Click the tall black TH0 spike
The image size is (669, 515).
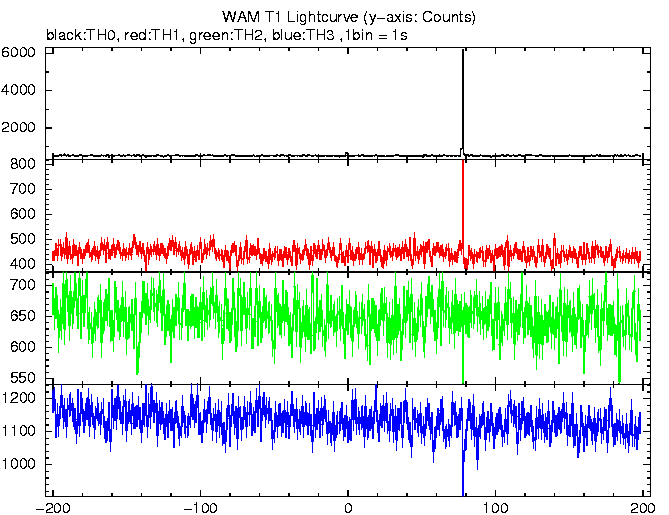[463, 100]
